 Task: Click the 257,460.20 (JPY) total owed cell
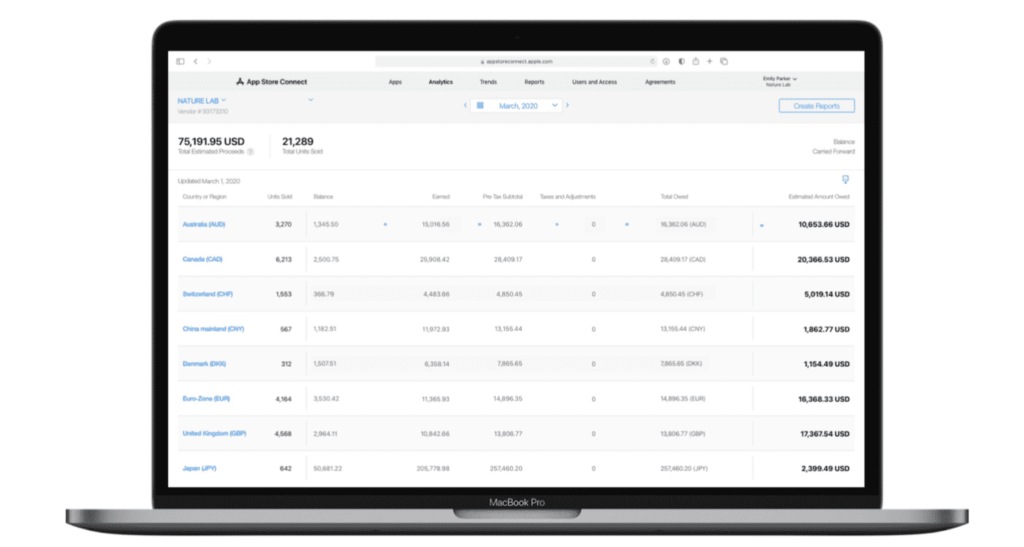click(684, 469)
